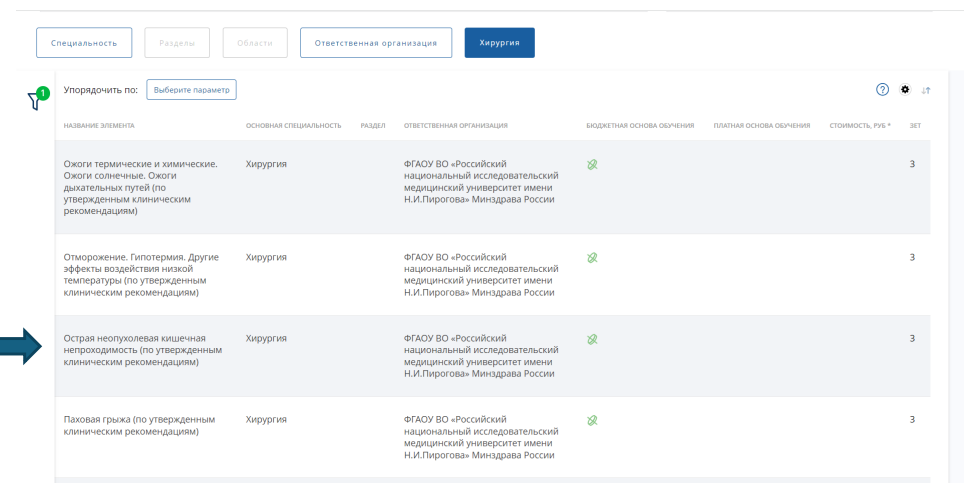
Task: Click the disabled 'Области' button
Action: [255, 43]
